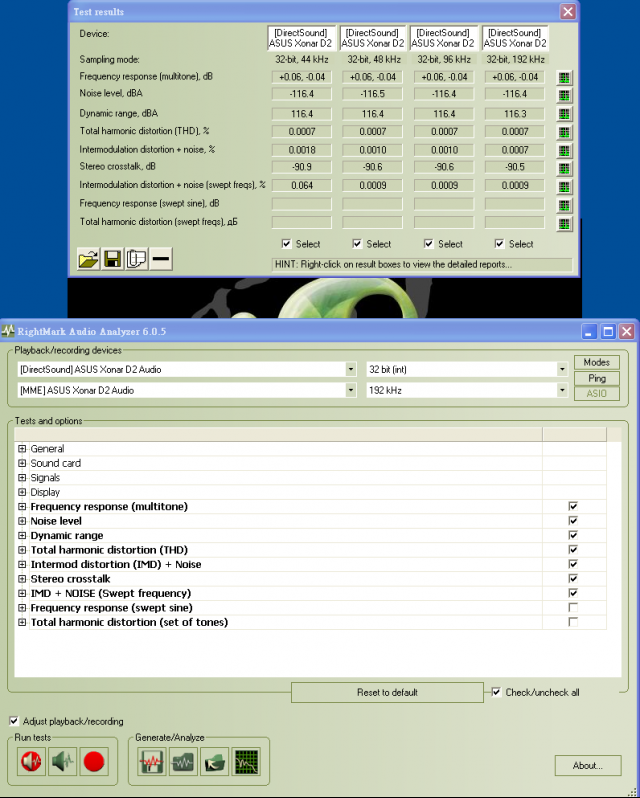Close the Test results window
This screenshot has width=640, height=798.
568,11
